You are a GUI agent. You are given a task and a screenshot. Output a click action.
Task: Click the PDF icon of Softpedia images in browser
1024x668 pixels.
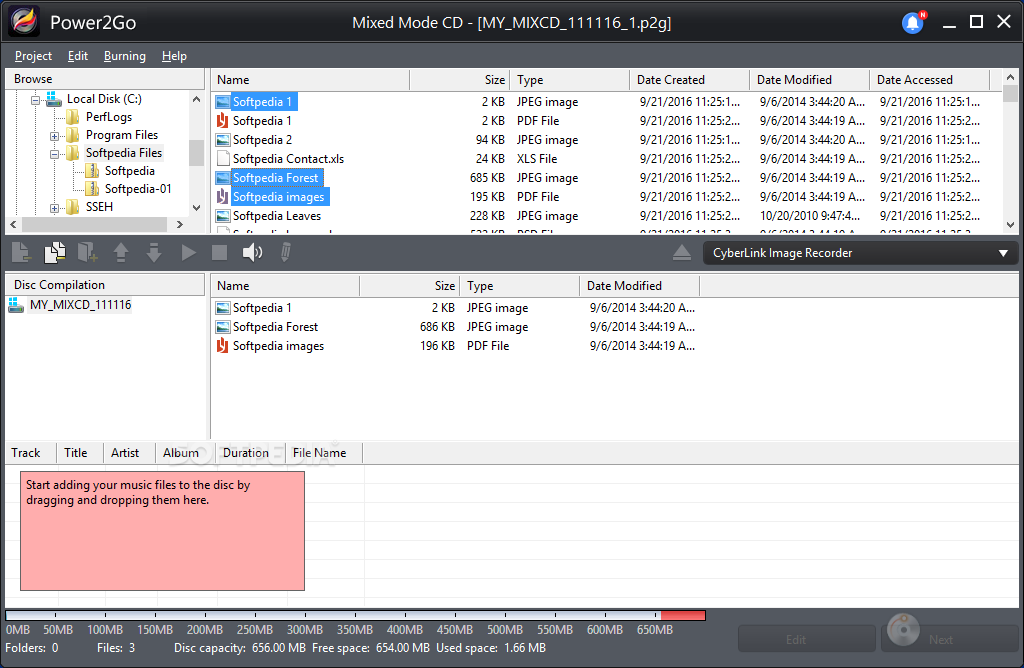coord(223,197)
